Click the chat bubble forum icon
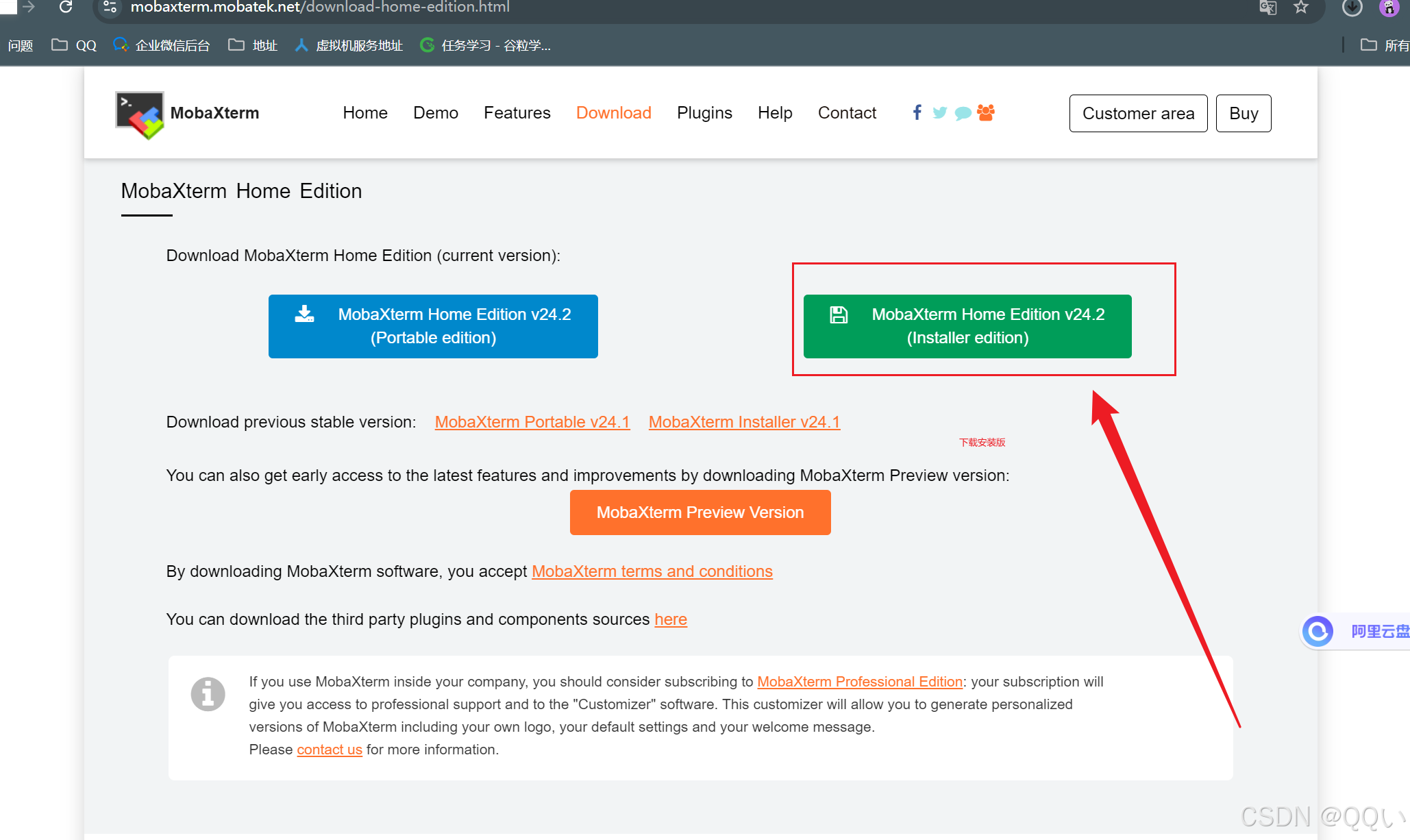This screenshot has width=1410, height=840. (963, 113)
